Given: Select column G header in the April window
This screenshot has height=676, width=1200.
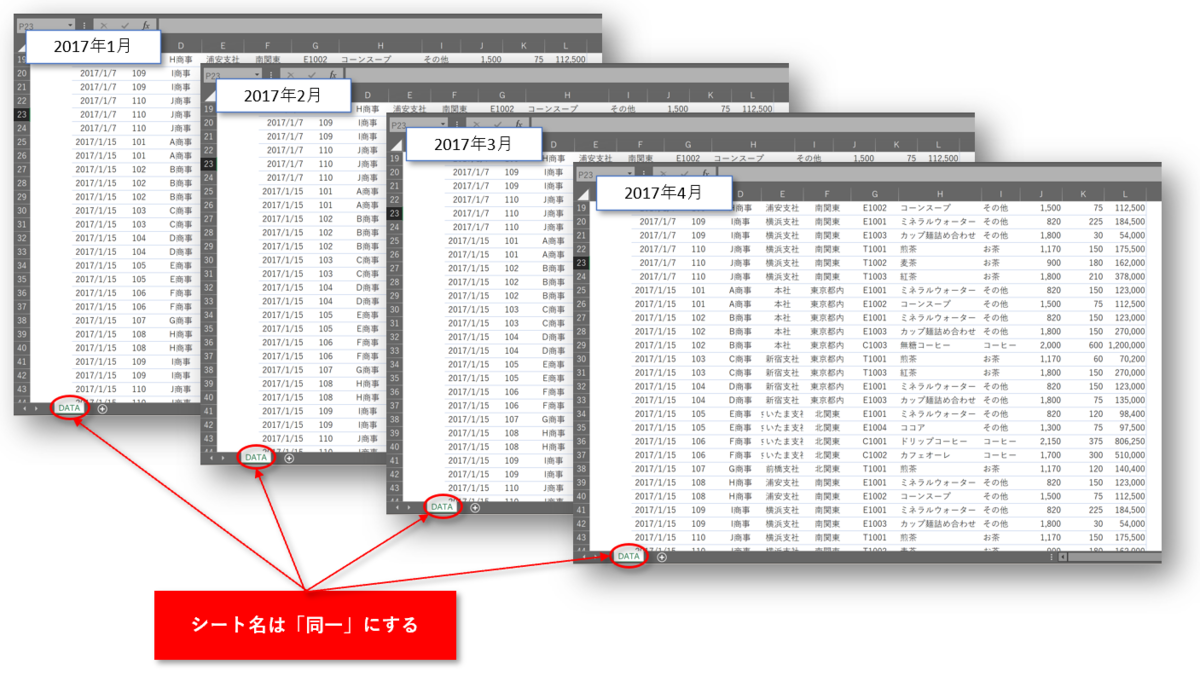Looking at the screenshot, I should tap(875, 194).
